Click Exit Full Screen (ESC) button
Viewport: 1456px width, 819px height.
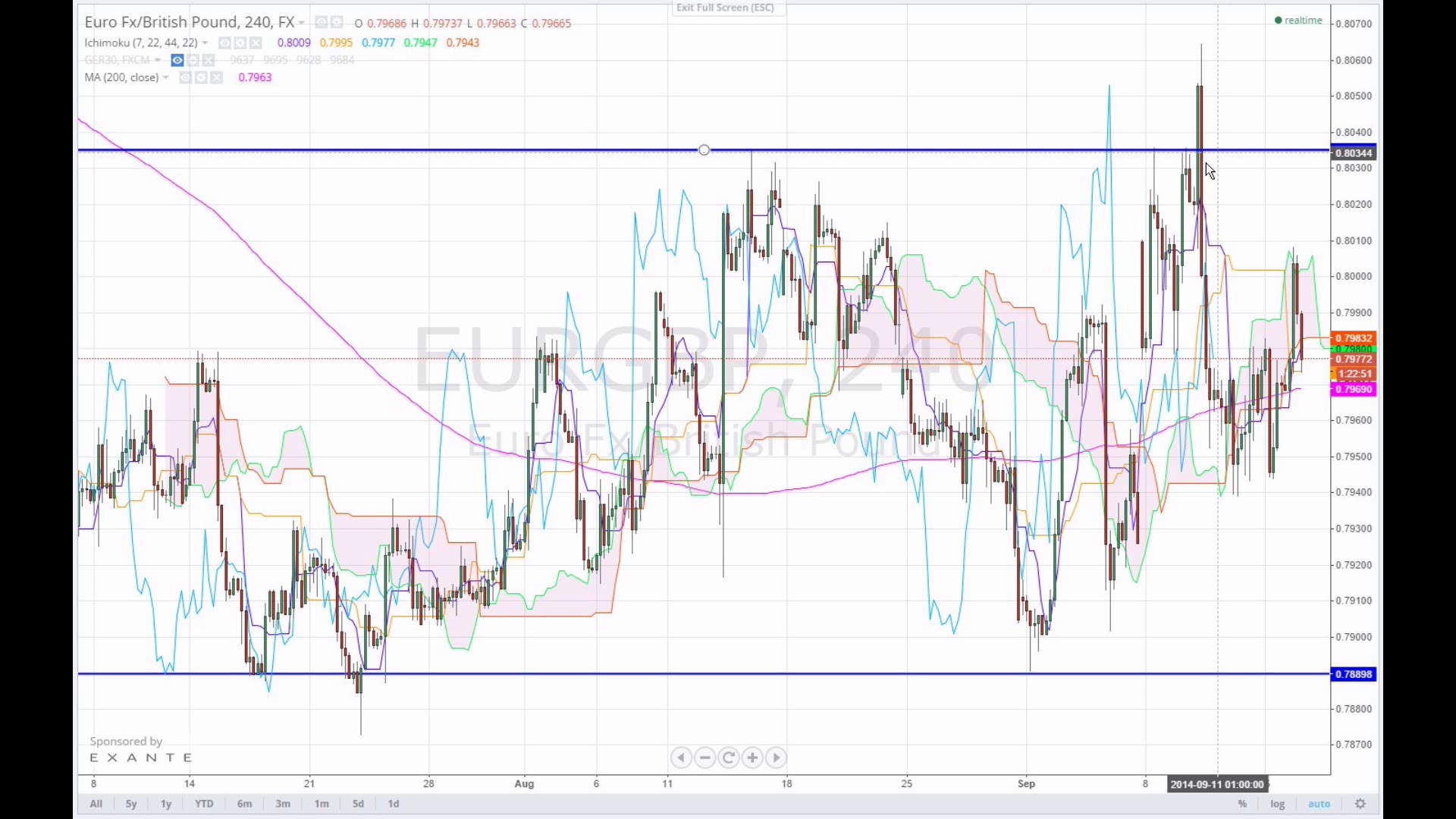725,8
